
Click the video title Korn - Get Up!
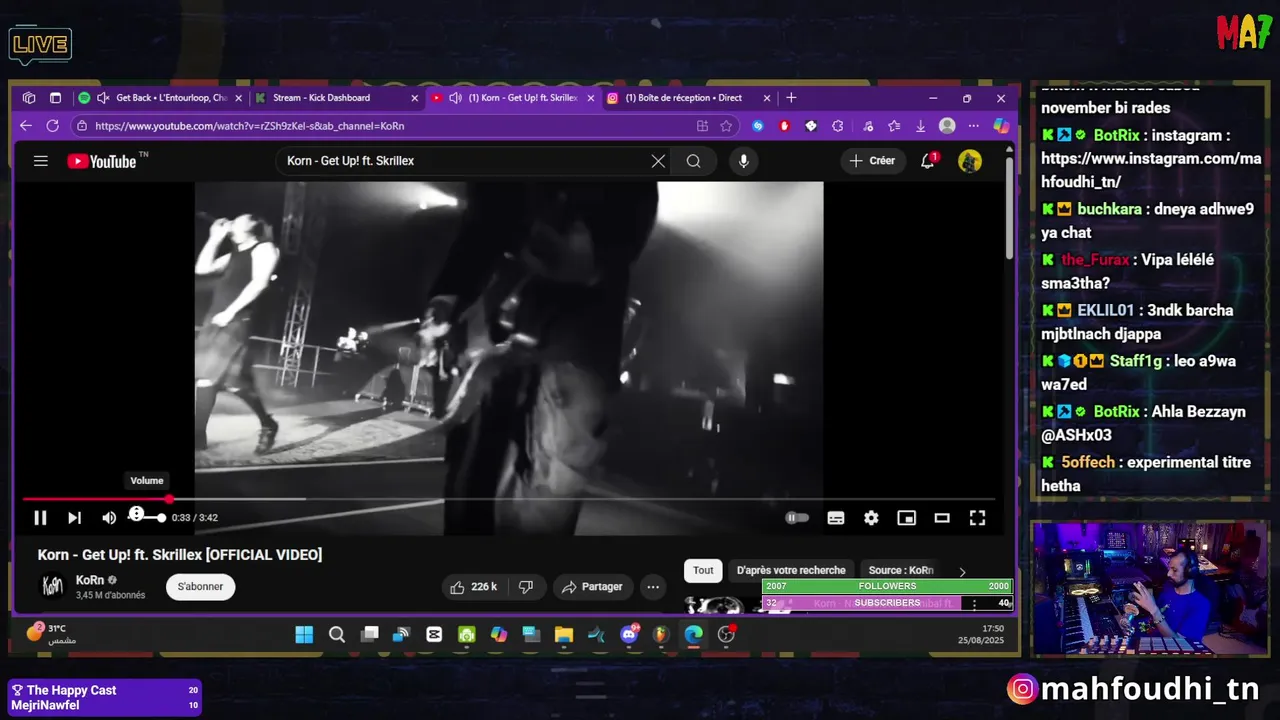click(180, 555)
